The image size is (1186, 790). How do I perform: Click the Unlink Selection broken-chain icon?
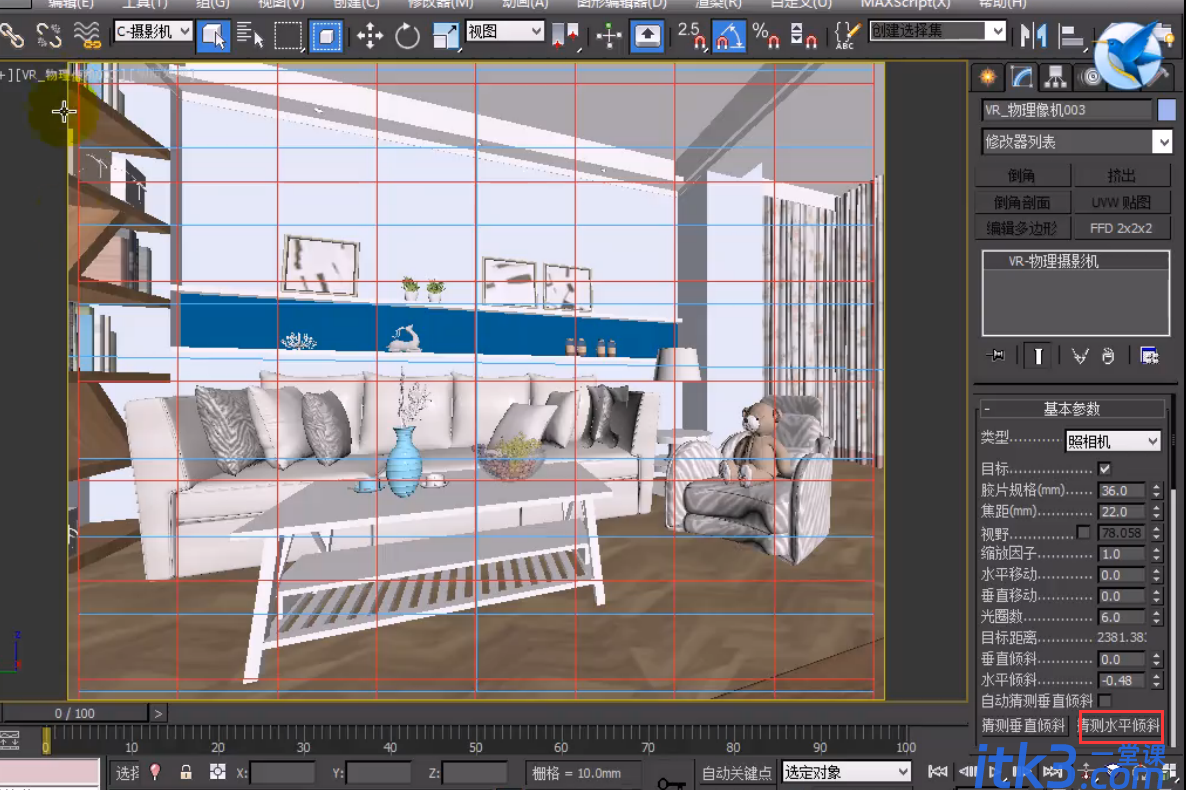click(49, 35)
